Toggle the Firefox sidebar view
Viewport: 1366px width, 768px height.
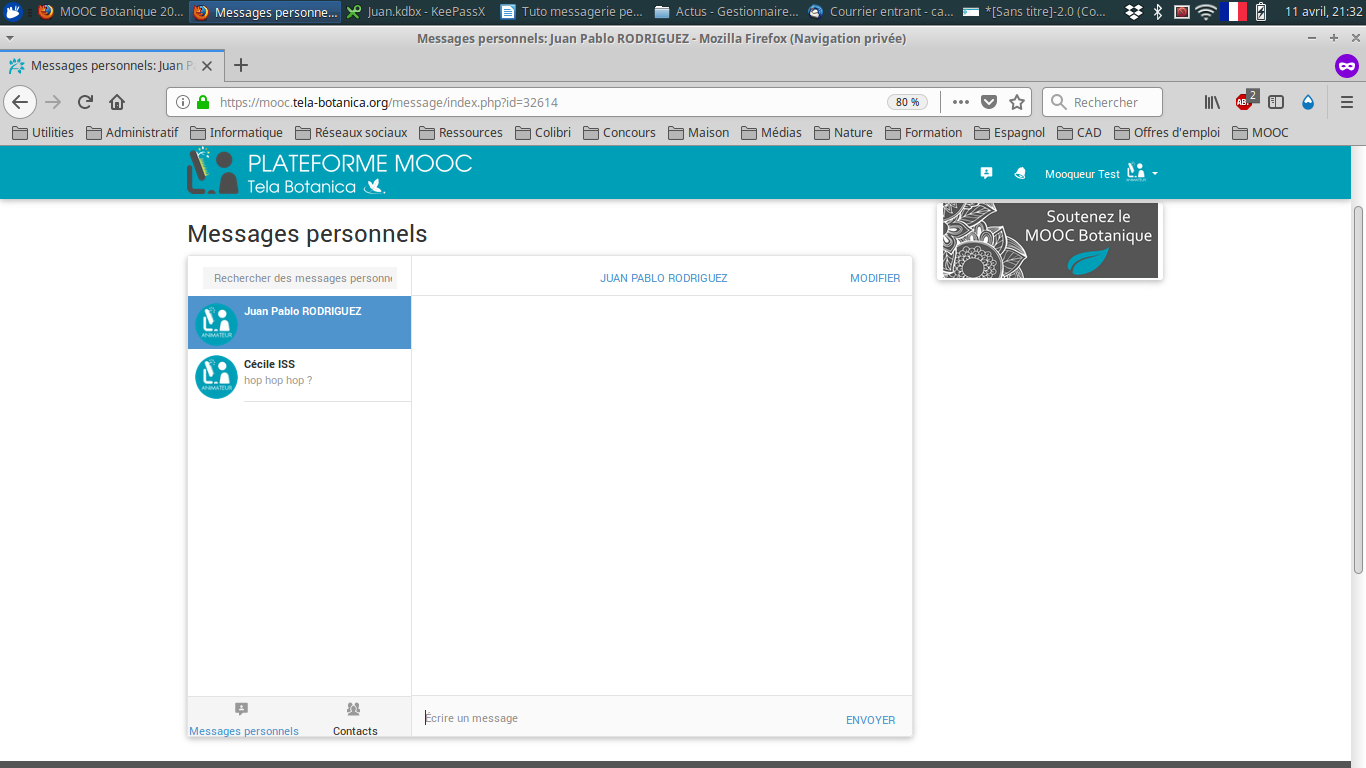point(1276,102)
